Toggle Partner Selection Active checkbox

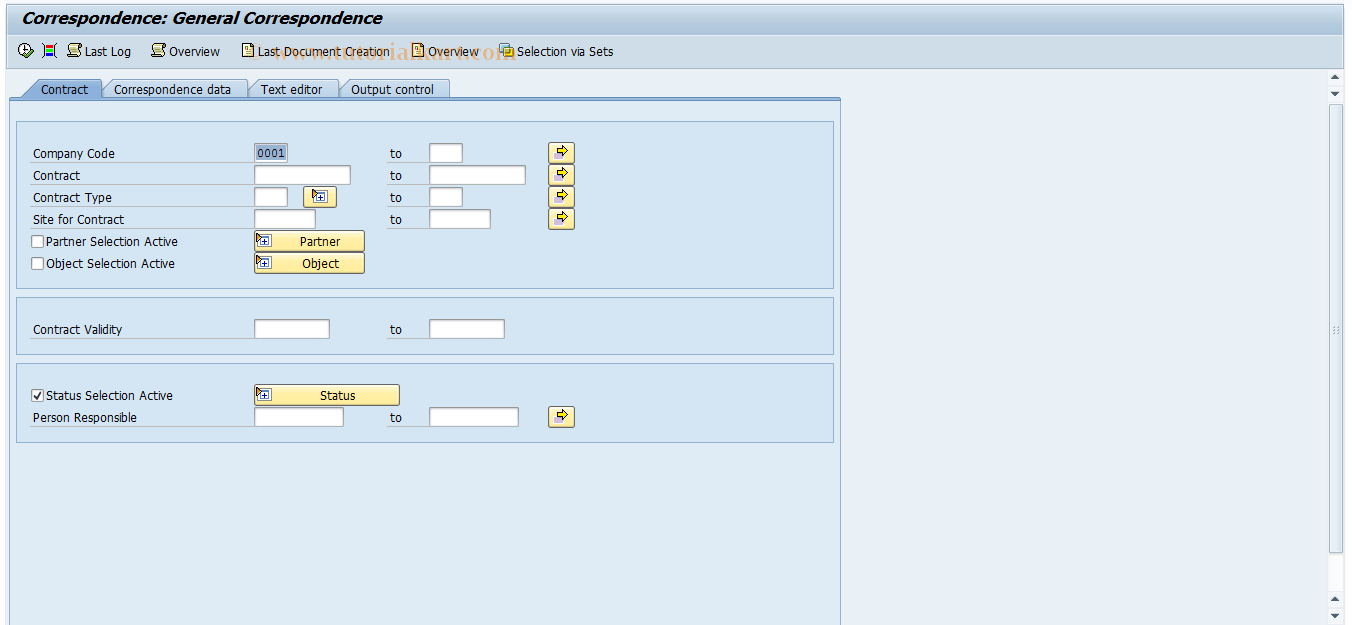coord(38,241)
